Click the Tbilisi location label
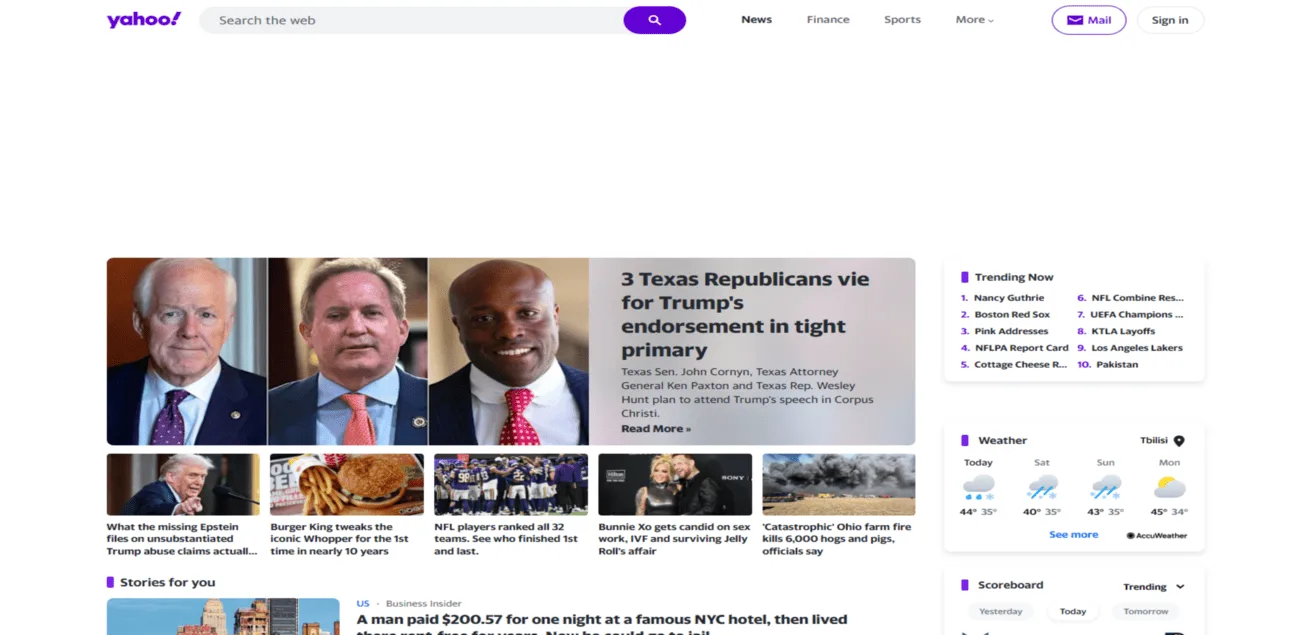 [x=1154, y=441]
